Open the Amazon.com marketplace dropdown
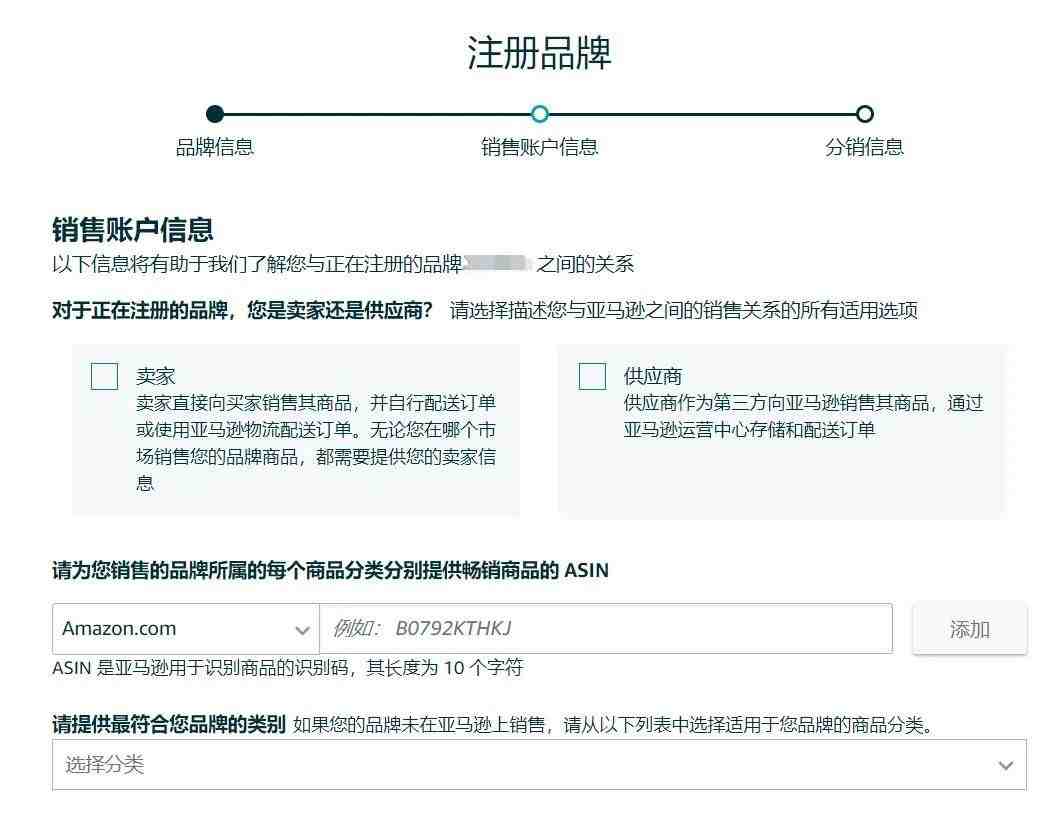The width and height of the screenshot is (1063, 838). click(x=186, y=628)
